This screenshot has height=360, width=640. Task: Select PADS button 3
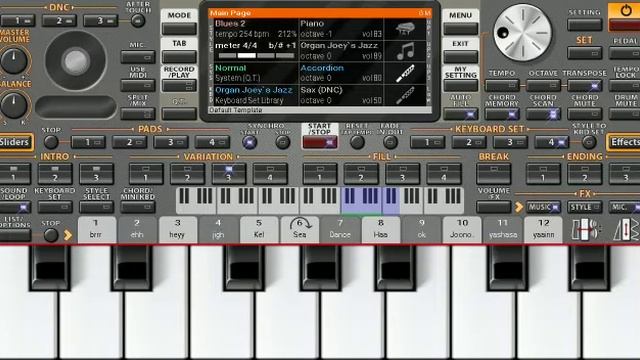(x=171, y=142)
